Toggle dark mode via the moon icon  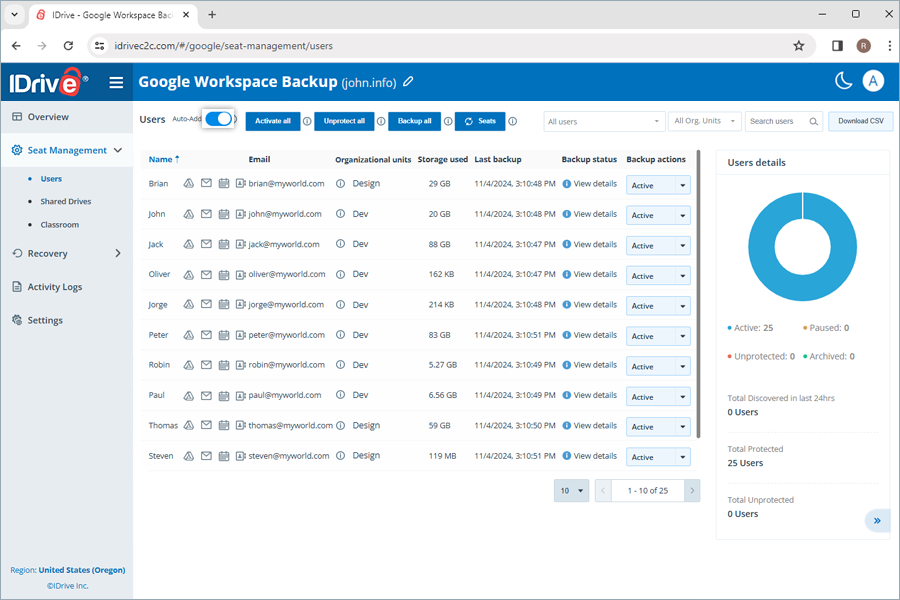(843, 81)
